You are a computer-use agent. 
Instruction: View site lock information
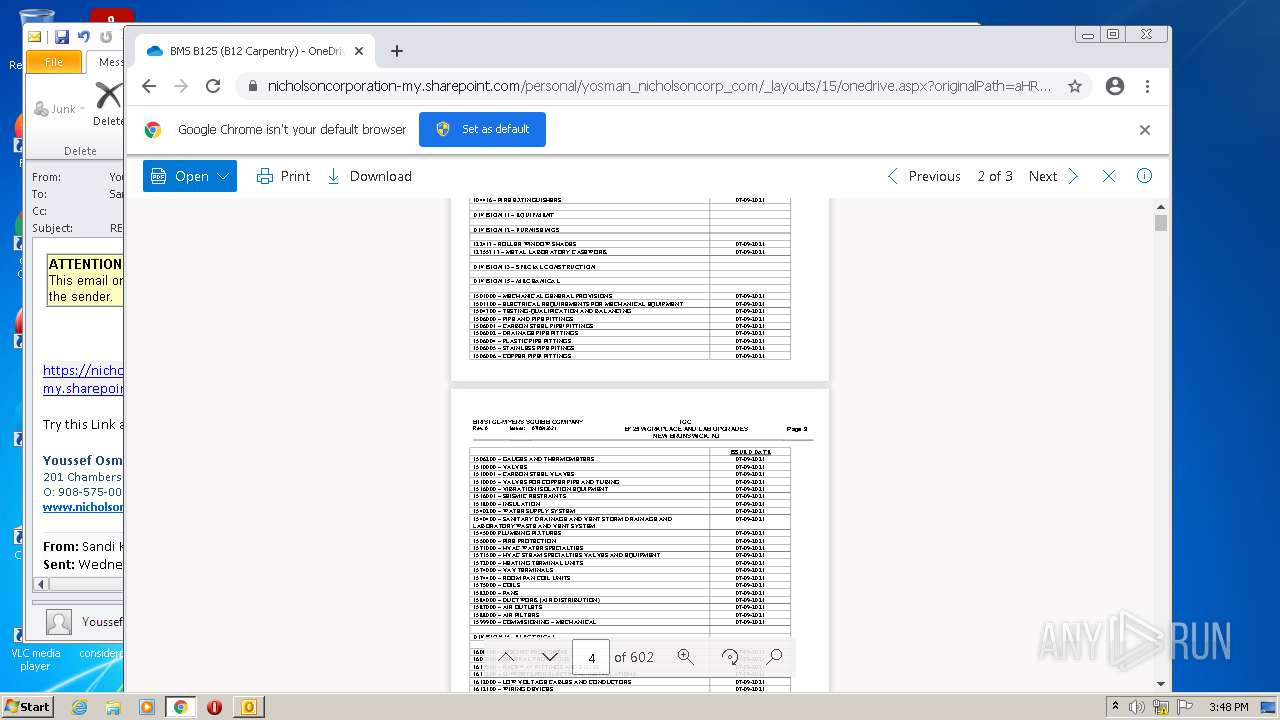[251, 86]
